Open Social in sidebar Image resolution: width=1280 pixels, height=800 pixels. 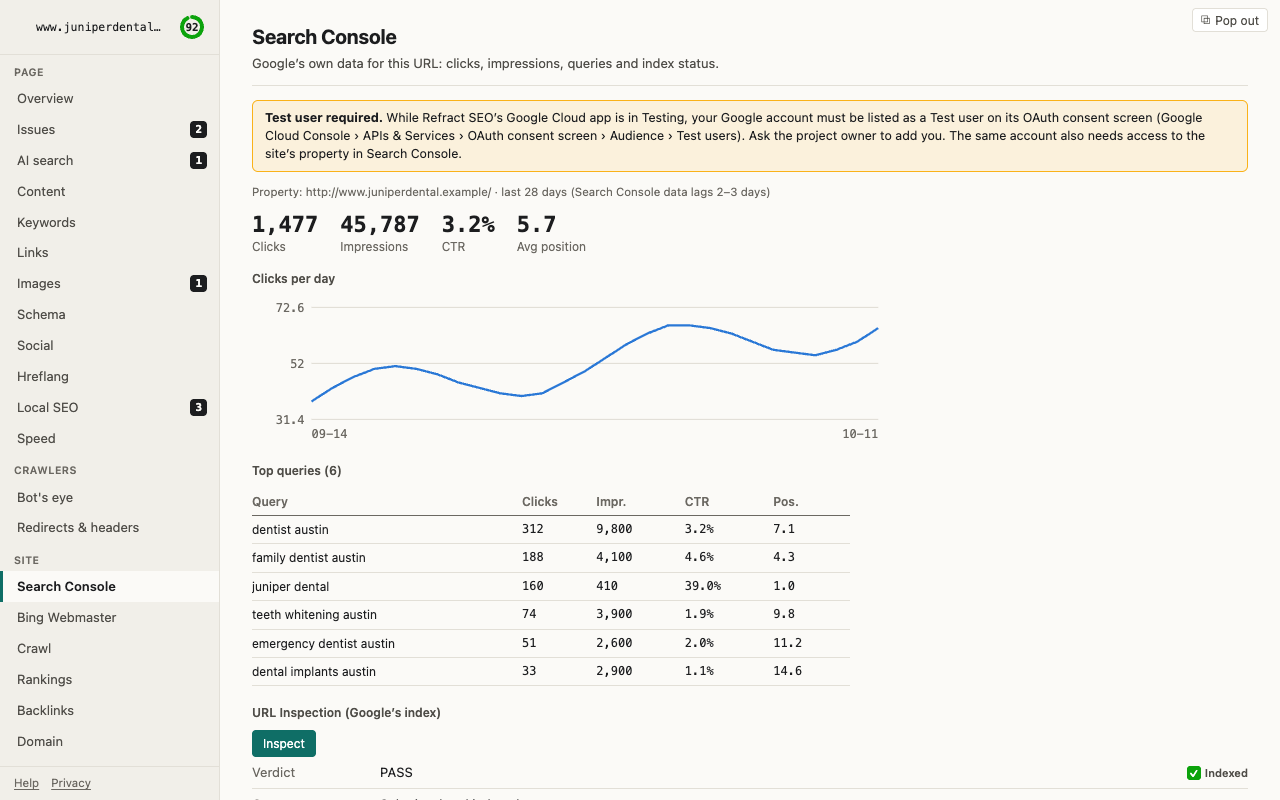(x=110, y=345)
